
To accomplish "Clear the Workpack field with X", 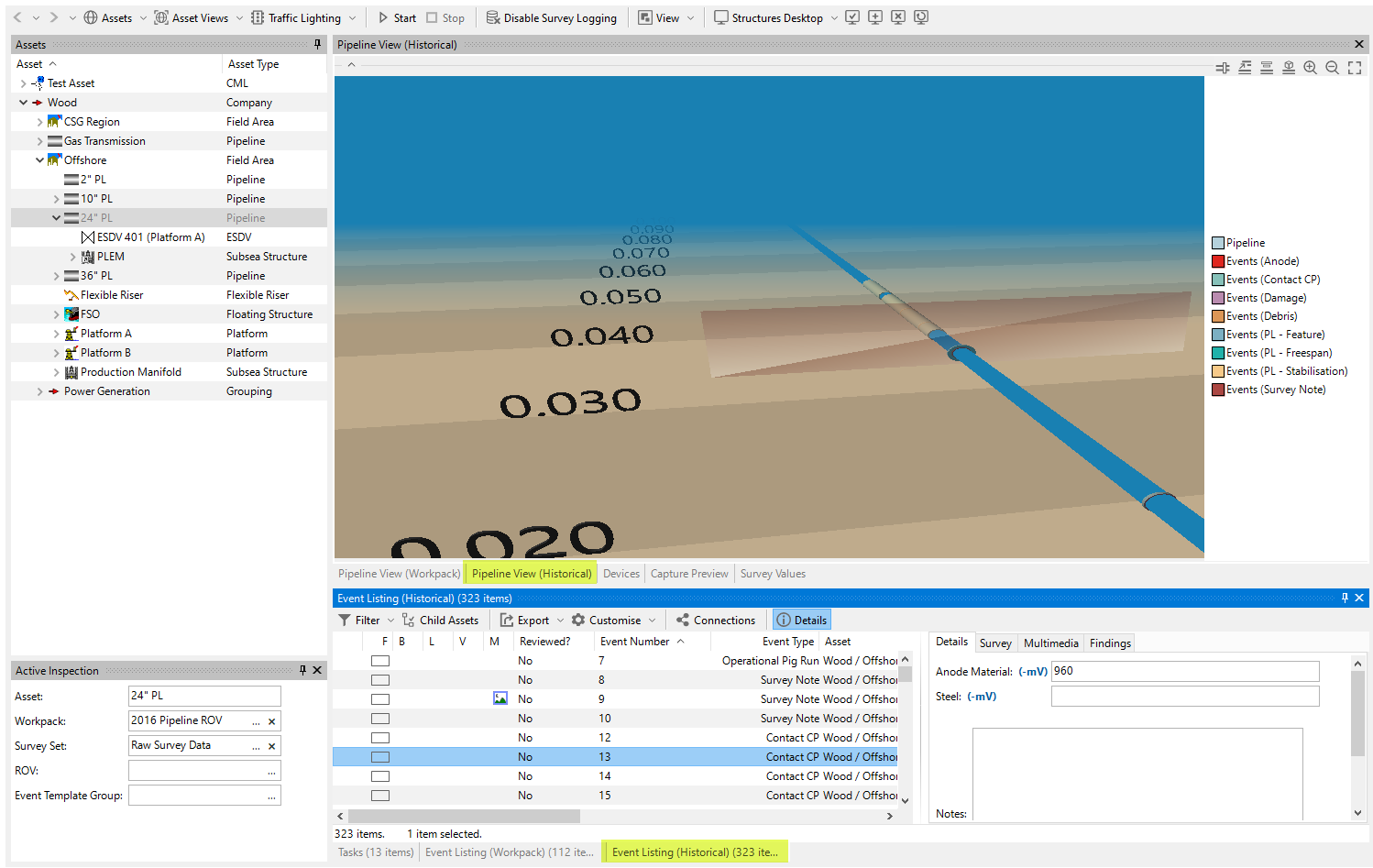I will click(271, 721).
